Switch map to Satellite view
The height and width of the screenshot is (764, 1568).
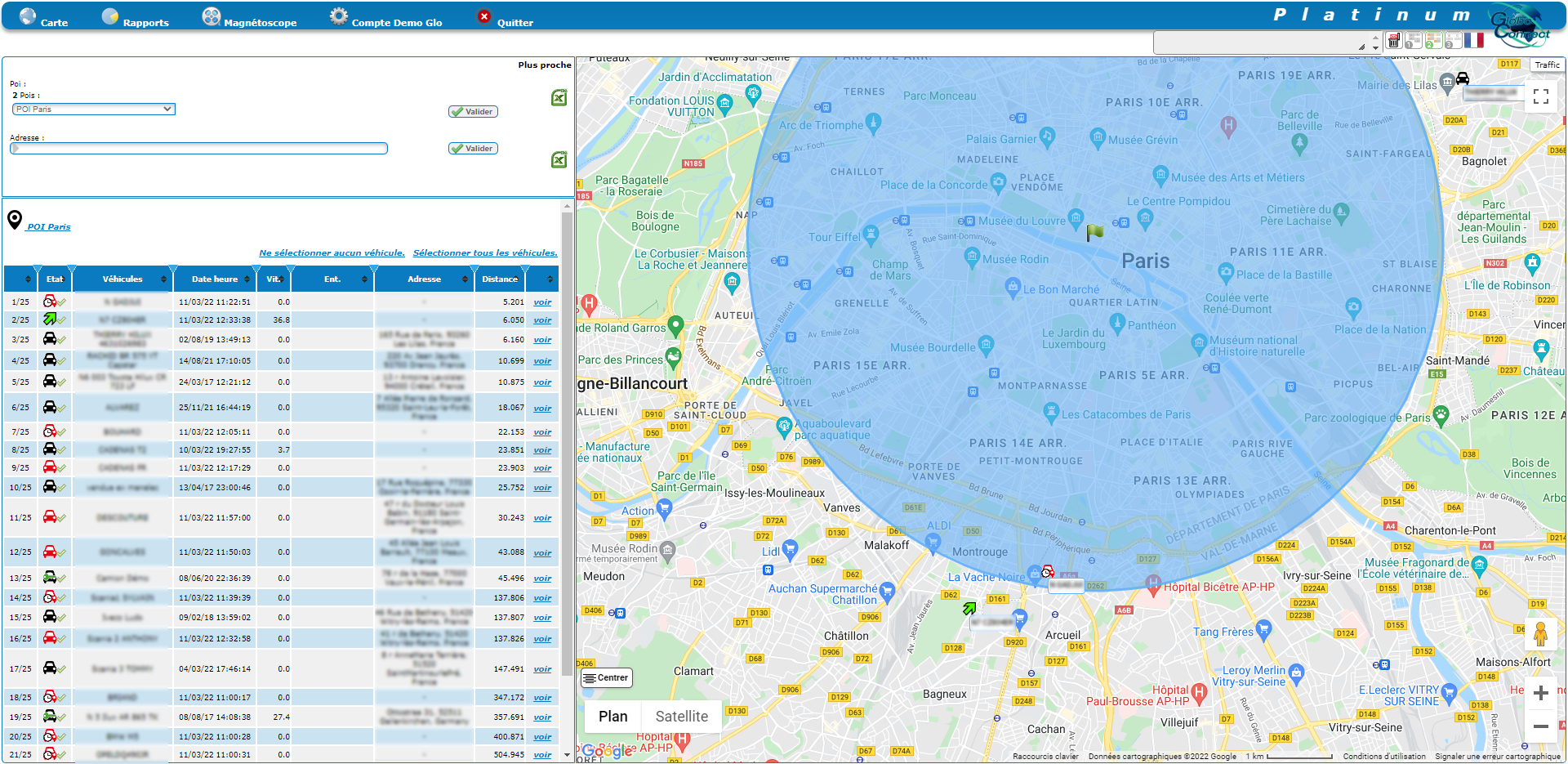[682, 717]
